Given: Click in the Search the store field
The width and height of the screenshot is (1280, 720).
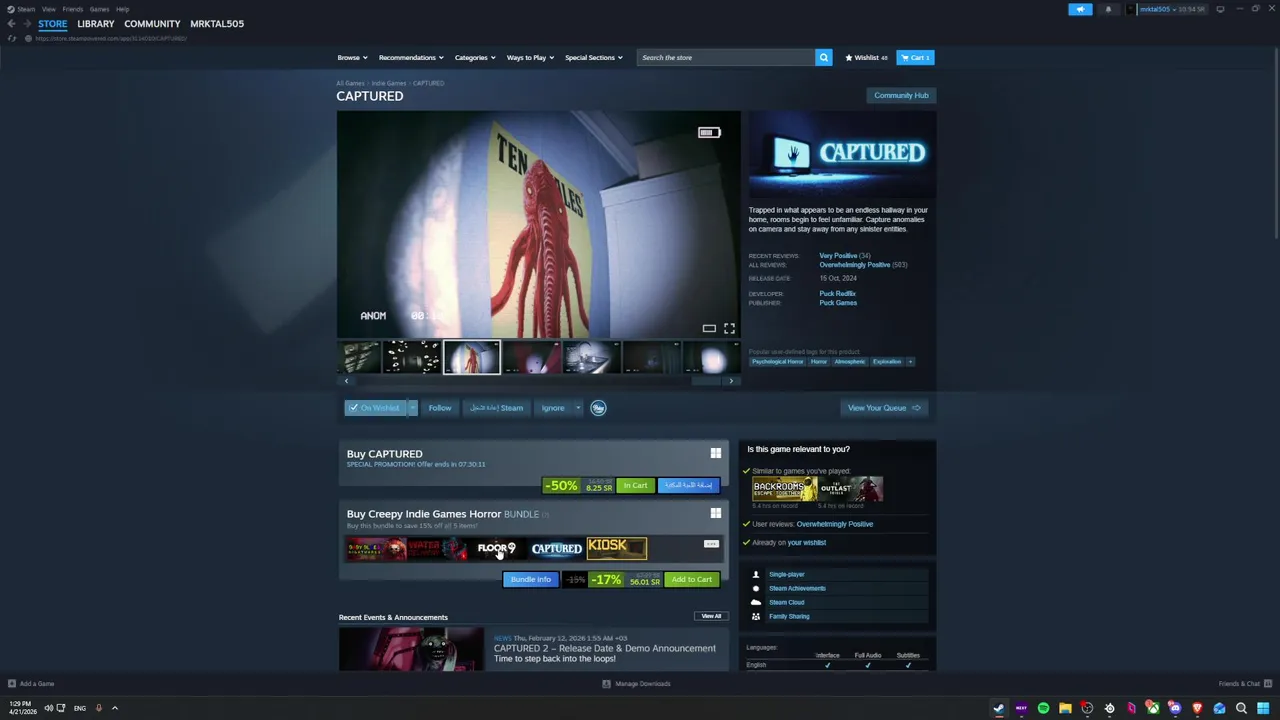Looking at the screenshot, I should click(726, 57).
